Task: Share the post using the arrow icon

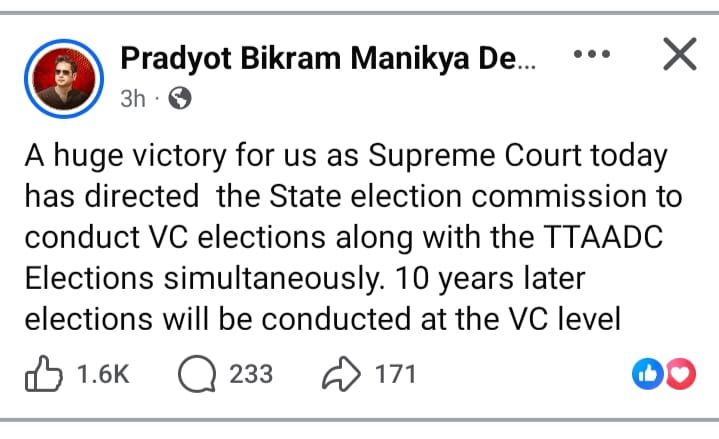Action: tap(340, 374)
